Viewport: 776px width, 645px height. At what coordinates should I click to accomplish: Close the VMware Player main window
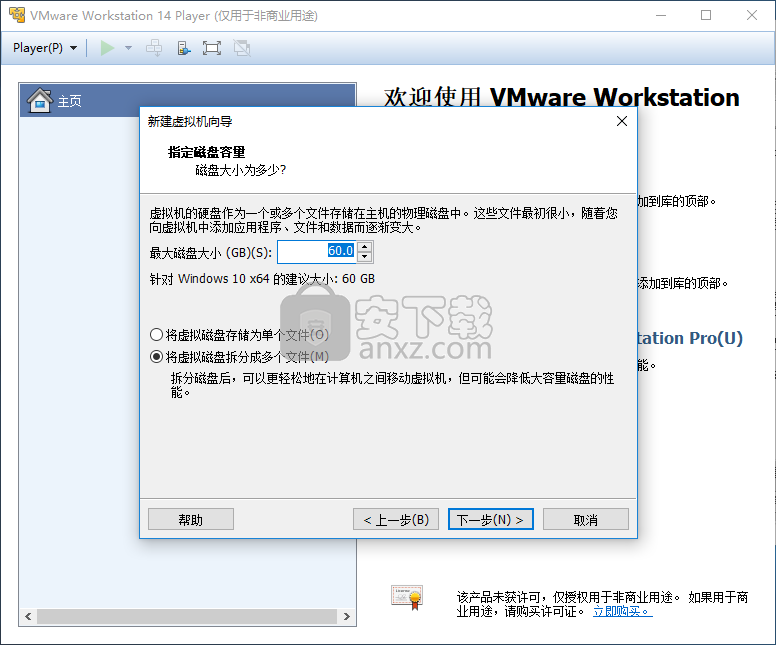[752, 15]
